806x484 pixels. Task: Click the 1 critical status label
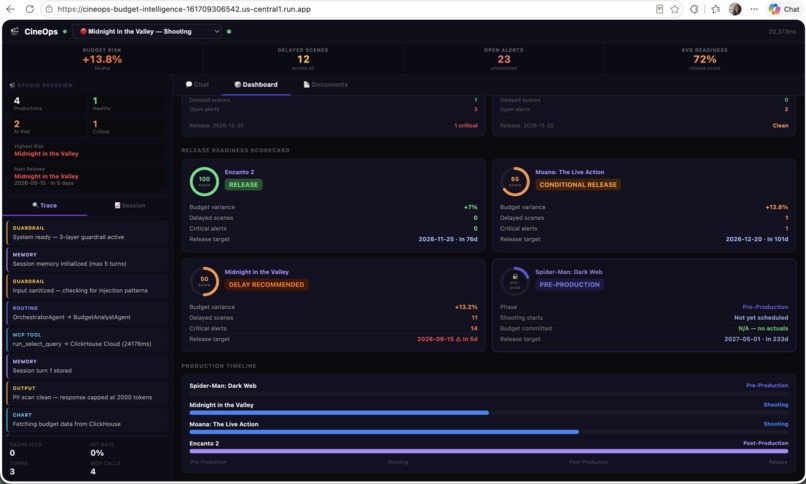466,126
